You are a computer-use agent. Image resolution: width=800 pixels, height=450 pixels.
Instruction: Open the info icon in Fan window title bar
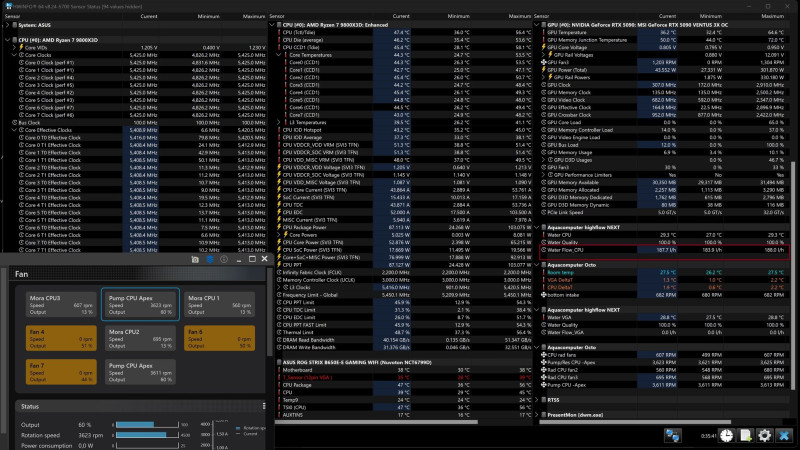[x=223, y=259]
